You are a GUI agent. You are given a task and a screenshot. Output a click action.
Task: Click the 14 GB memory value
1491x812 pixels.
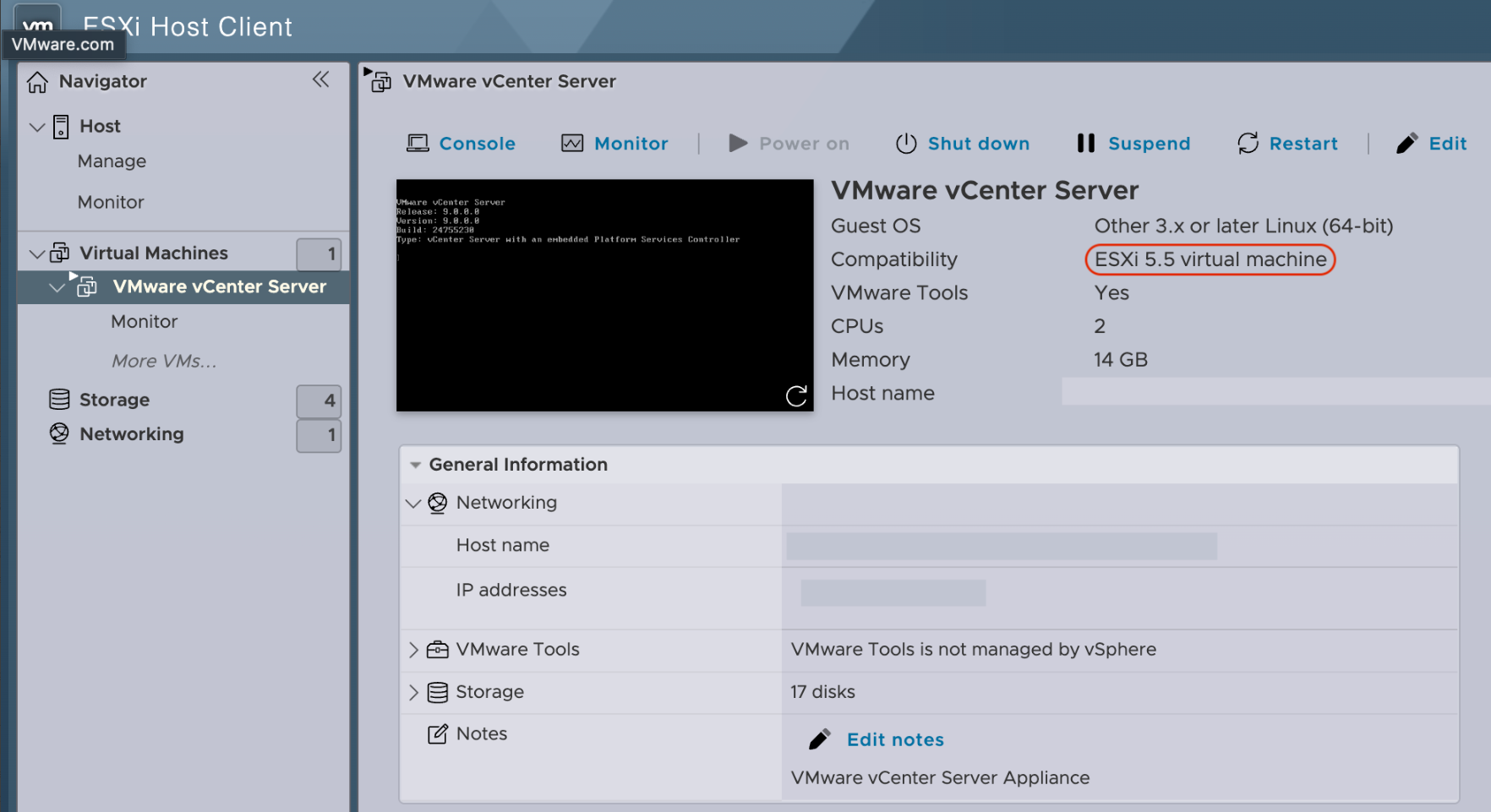pos(1121,360)
